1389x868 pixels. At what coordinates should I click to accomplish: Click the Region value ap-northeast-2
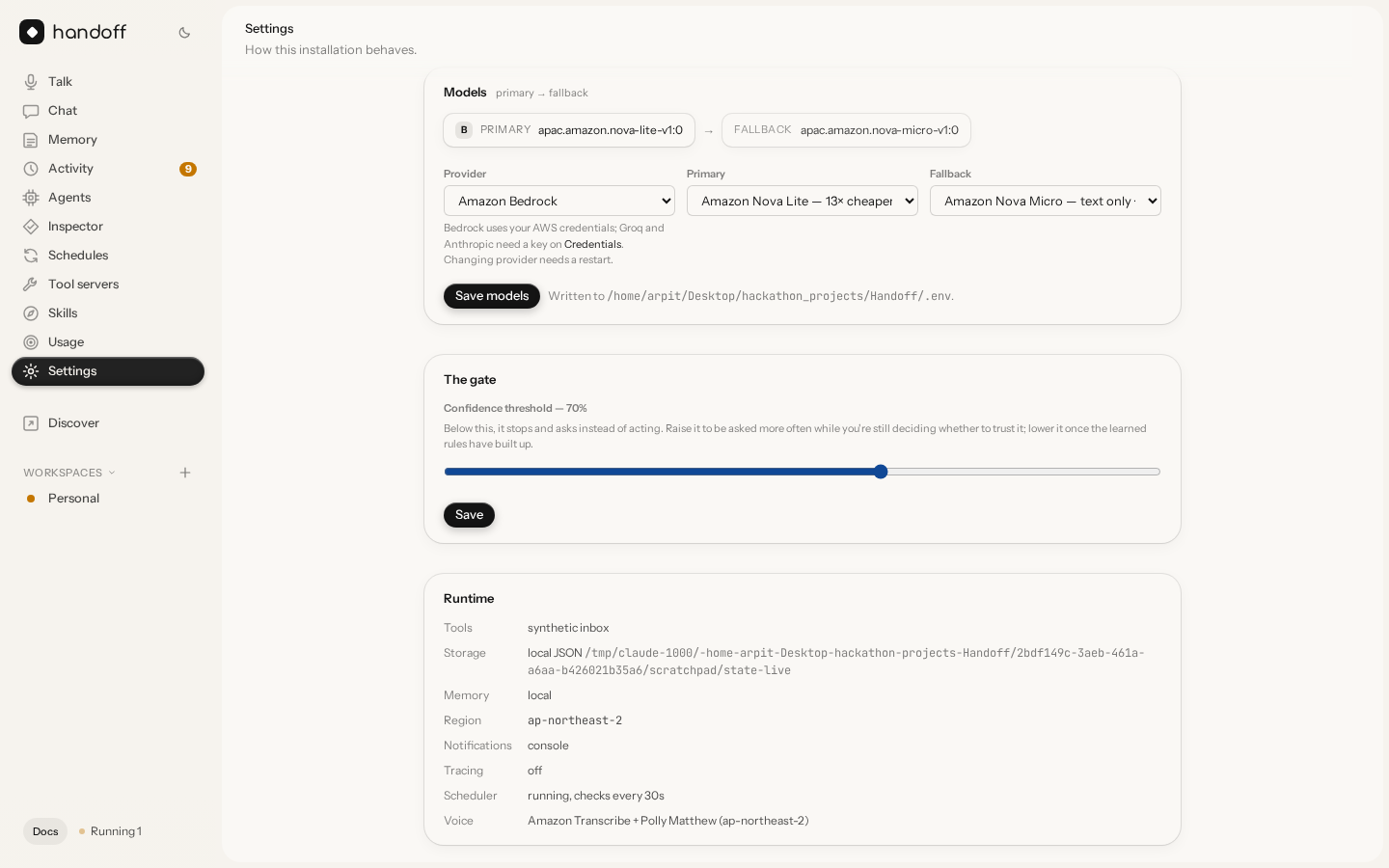click(x=575, y=720)
